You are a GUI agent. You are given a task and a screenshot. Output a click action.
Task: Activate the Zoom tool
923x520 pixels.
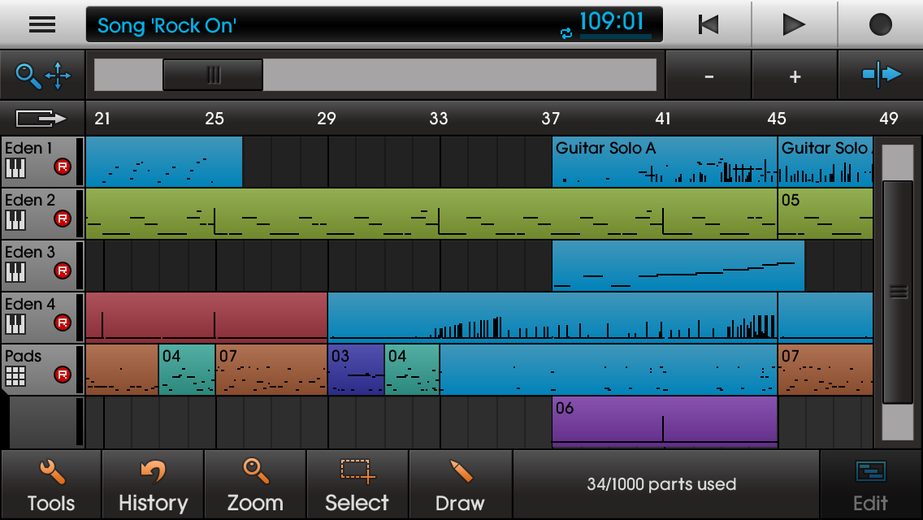(255, 485)
